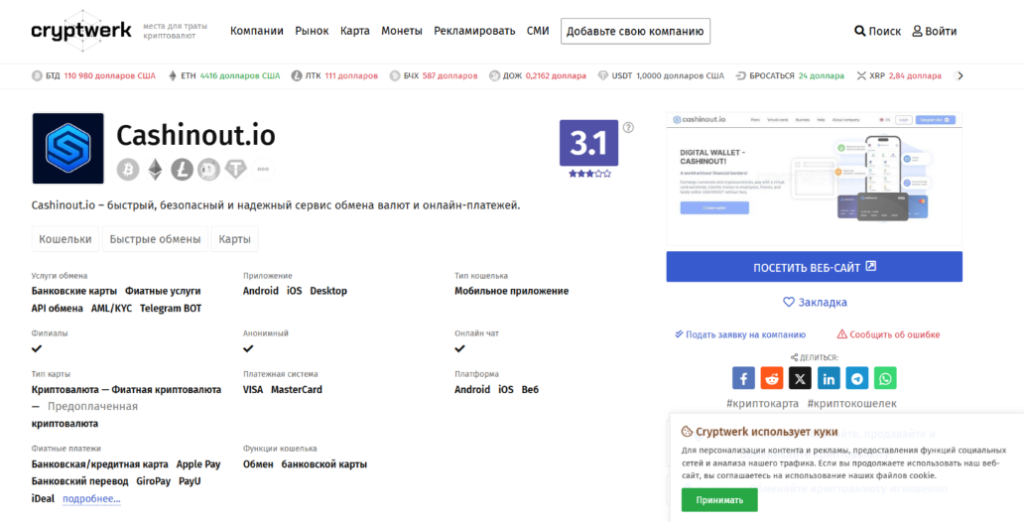Image resolution: width=1024 pixels, height=522 pixels.
Task: Click 'Desktop' under Приложение
Action: 328,291
